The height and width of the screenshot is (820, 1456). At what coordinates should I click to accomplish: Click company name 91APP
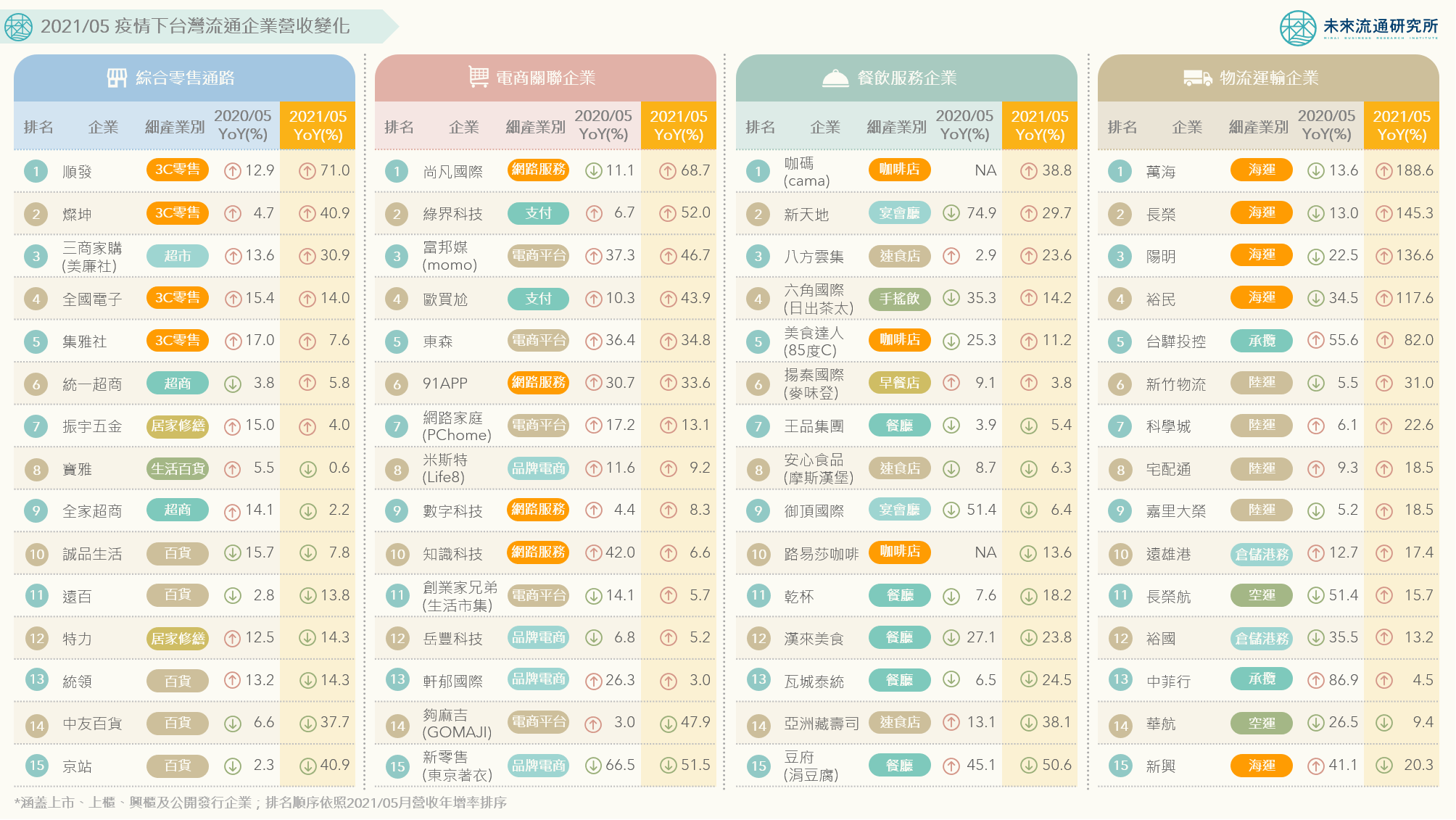pyautogui.click(x=445, y=384)
